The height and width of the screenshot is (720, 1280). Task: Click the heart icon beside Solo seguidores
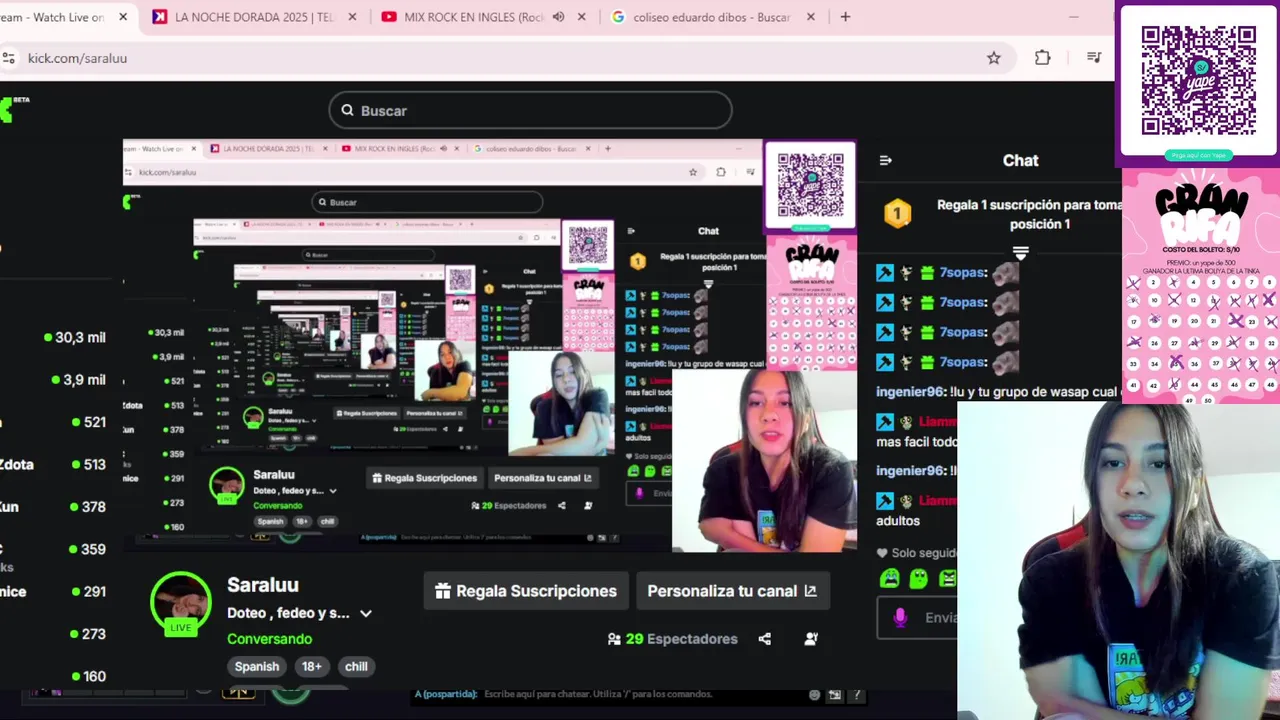point(882,553)
